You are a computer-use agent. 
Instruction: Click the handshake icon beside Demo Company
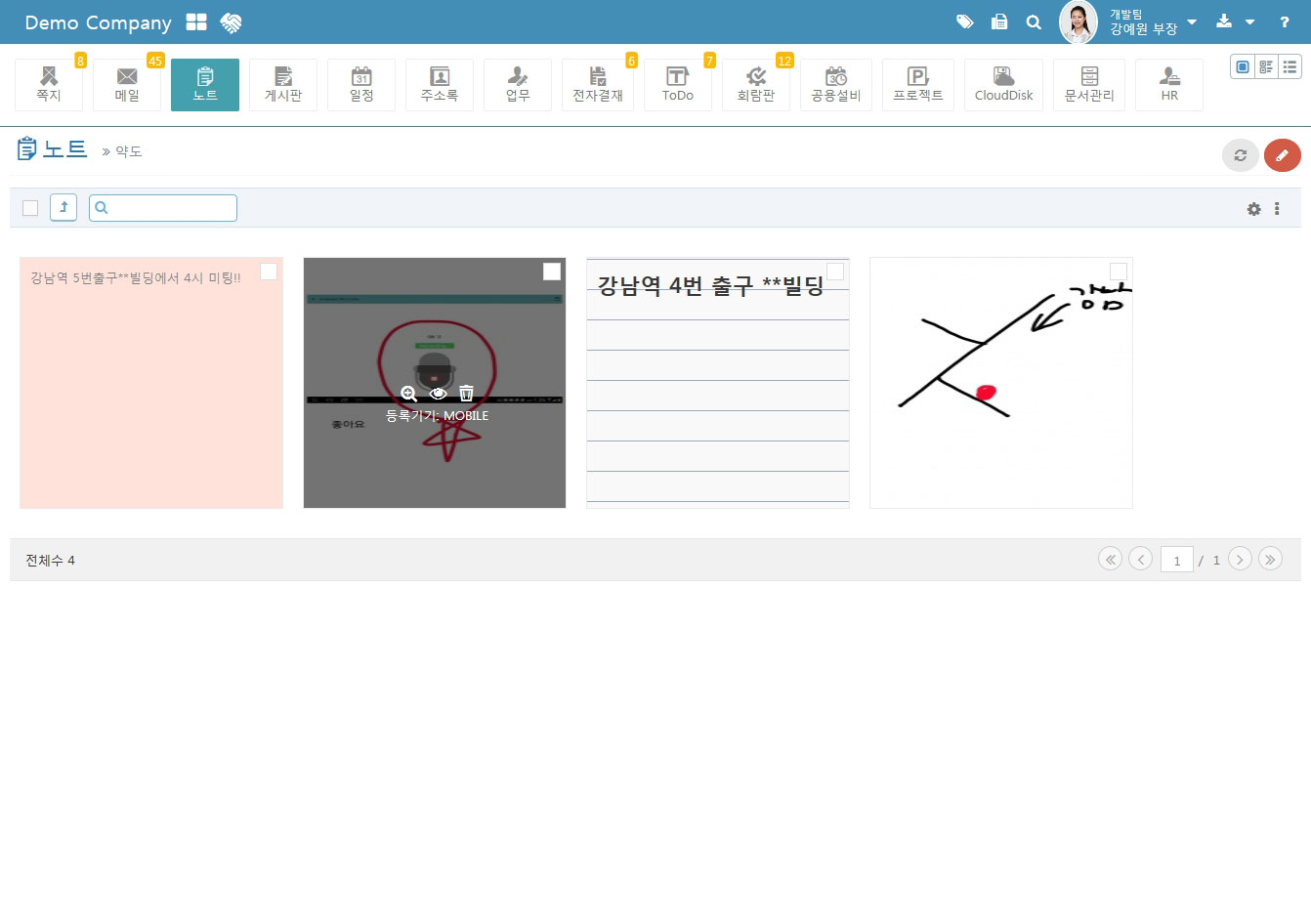231,22
